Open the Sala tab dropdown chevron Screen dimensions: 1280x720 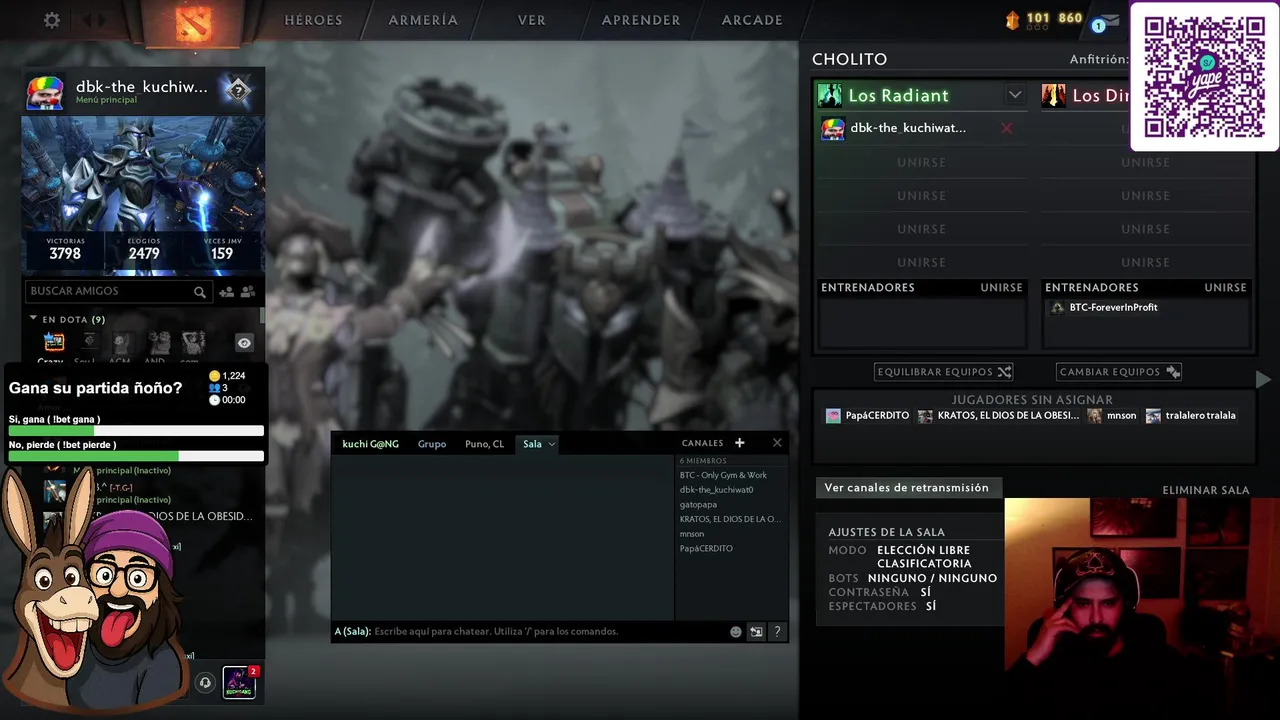[x=551, y=444]
